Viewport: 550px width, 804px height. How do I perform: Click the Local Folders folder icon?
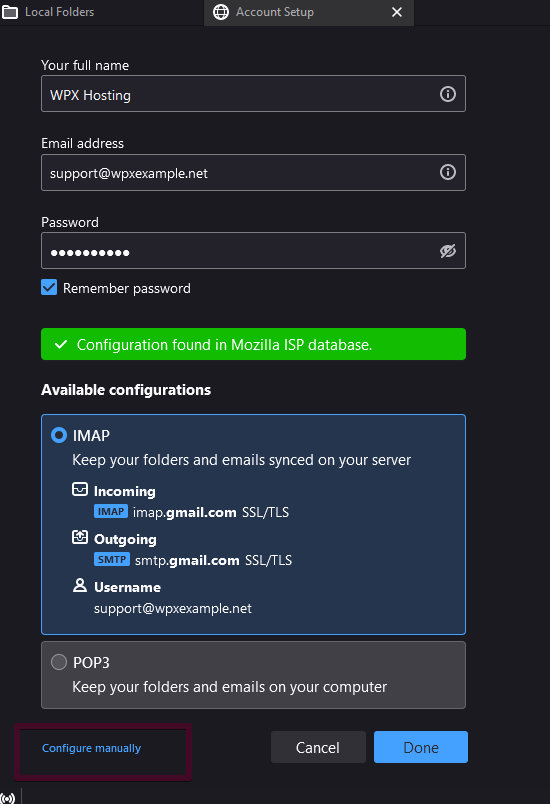[x=10, y=12]
